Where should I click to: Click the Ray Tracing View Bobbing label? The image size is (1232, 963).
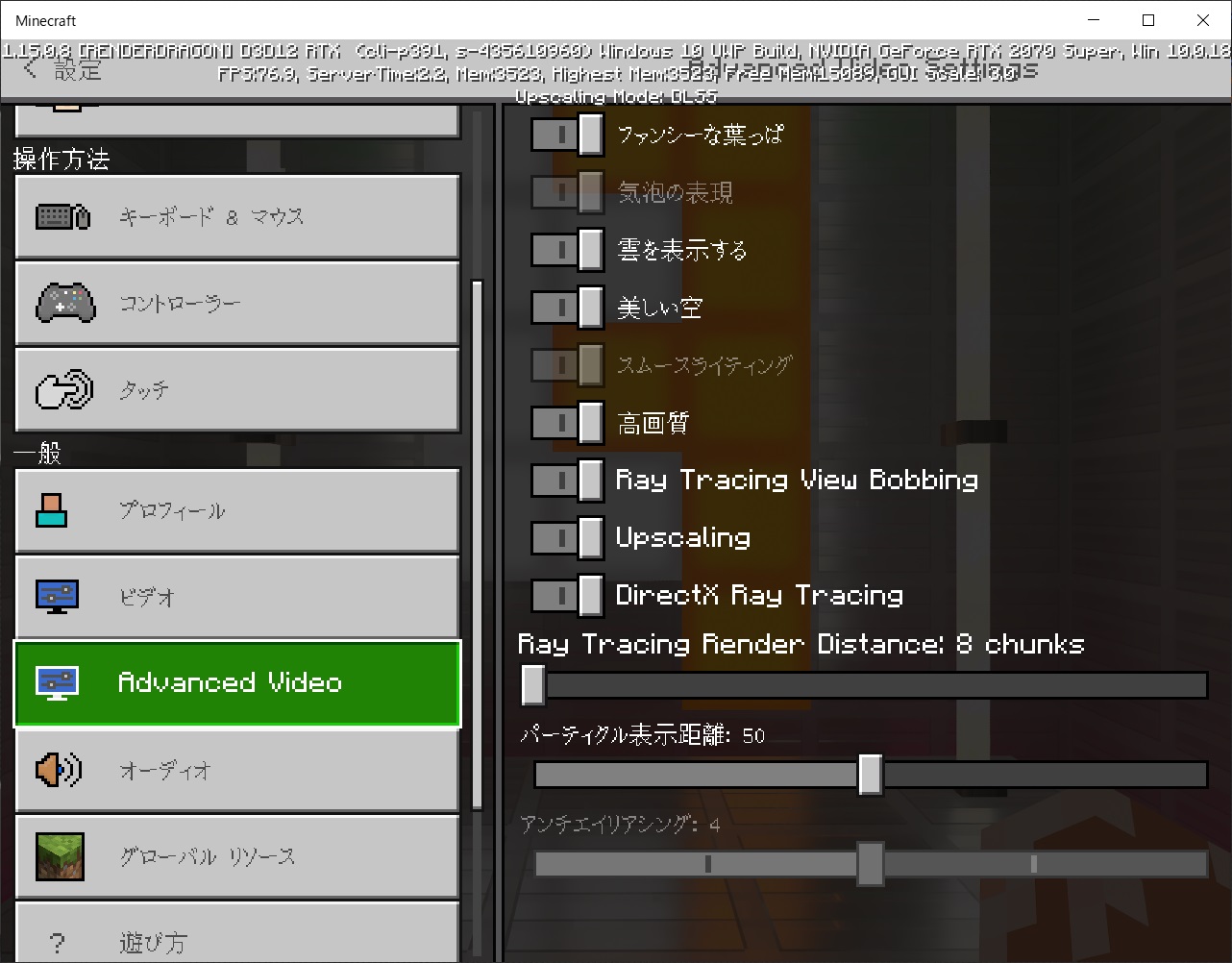point(797,481)
